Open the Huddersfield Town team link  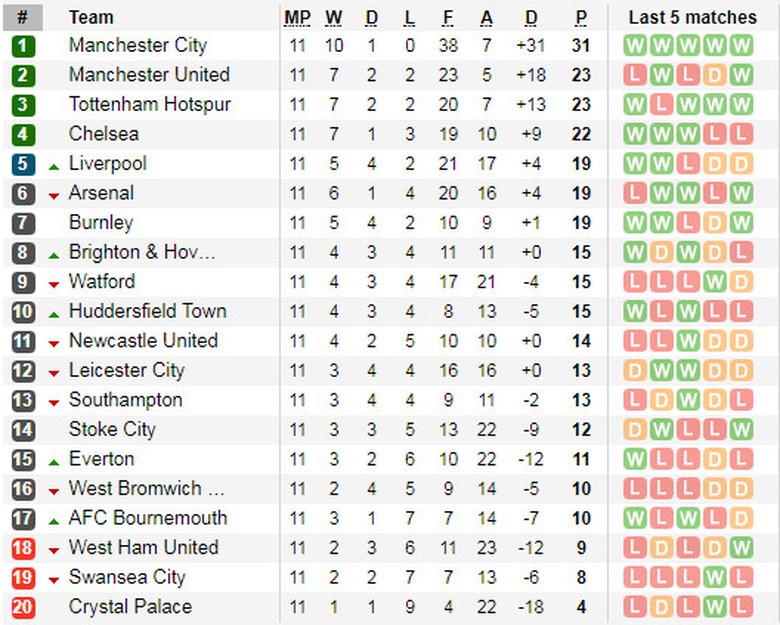pos(148,311)
